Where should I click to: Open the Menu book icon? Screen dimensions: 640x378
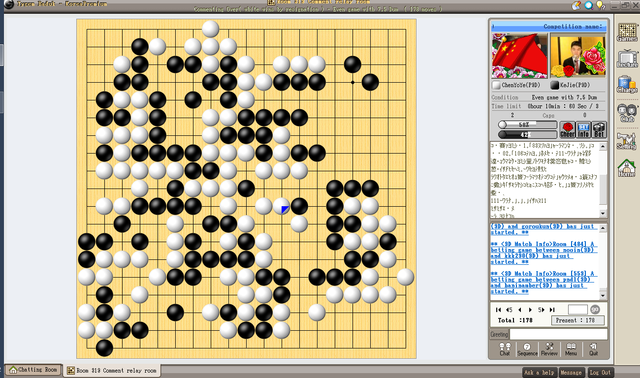pyautogui.click(x=571, y=349)
